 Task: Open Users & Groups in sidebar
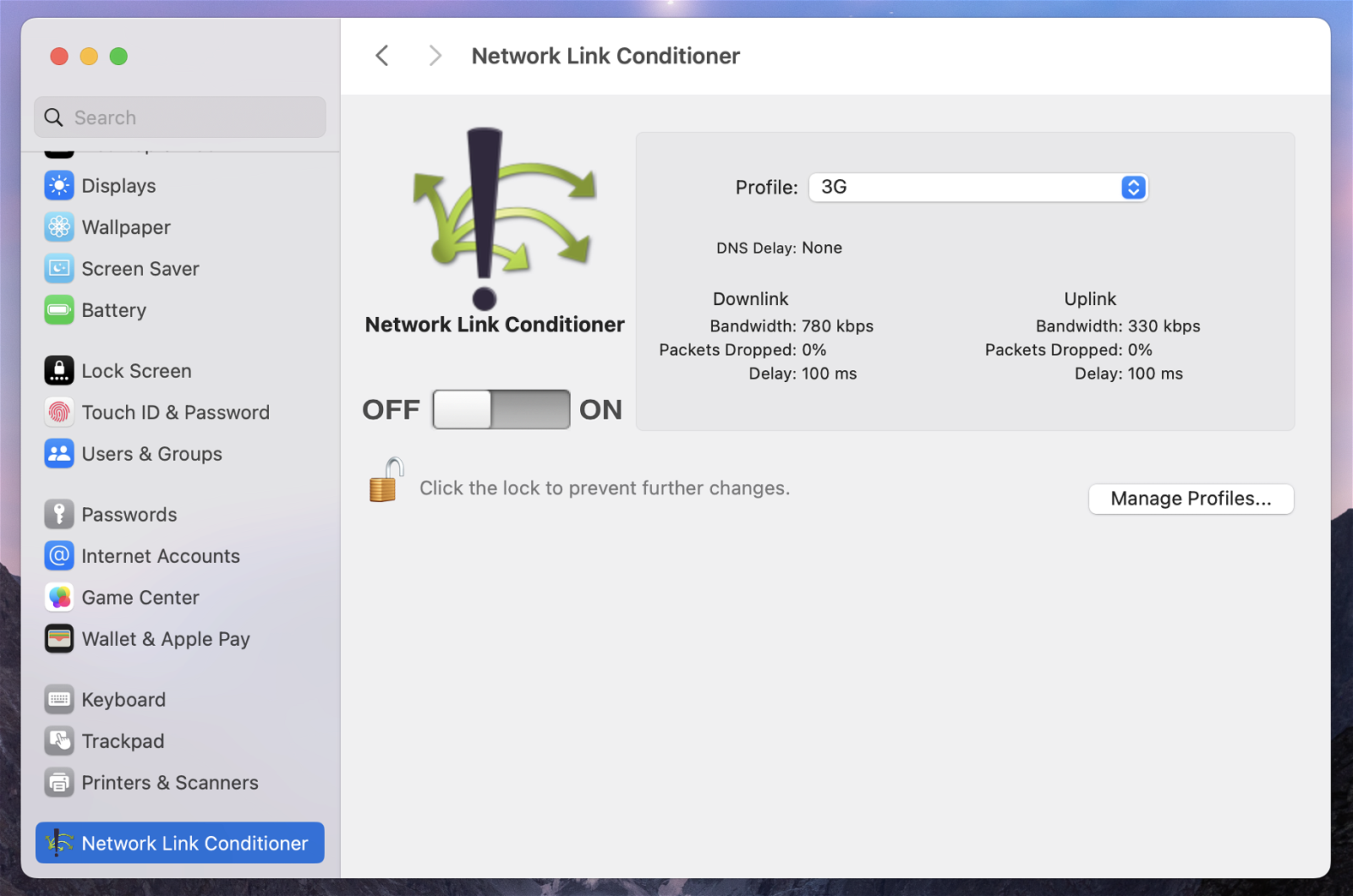pos(152,454)
